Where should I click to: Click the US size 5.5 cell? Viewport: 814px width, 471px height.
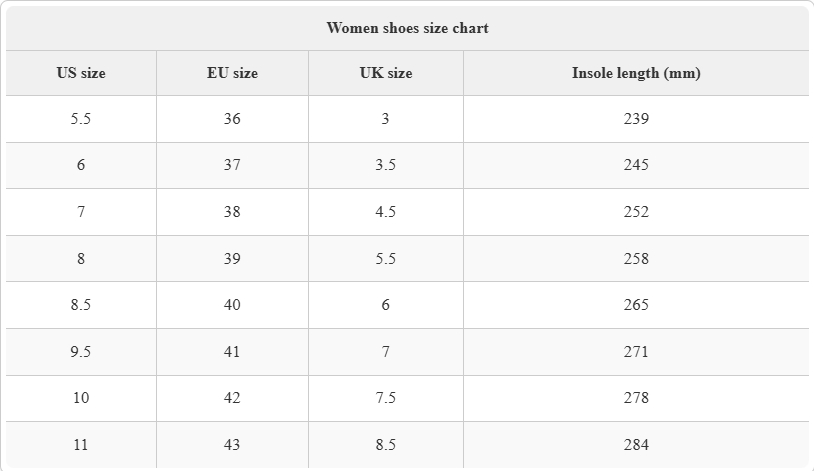click(x=81, y=119)
